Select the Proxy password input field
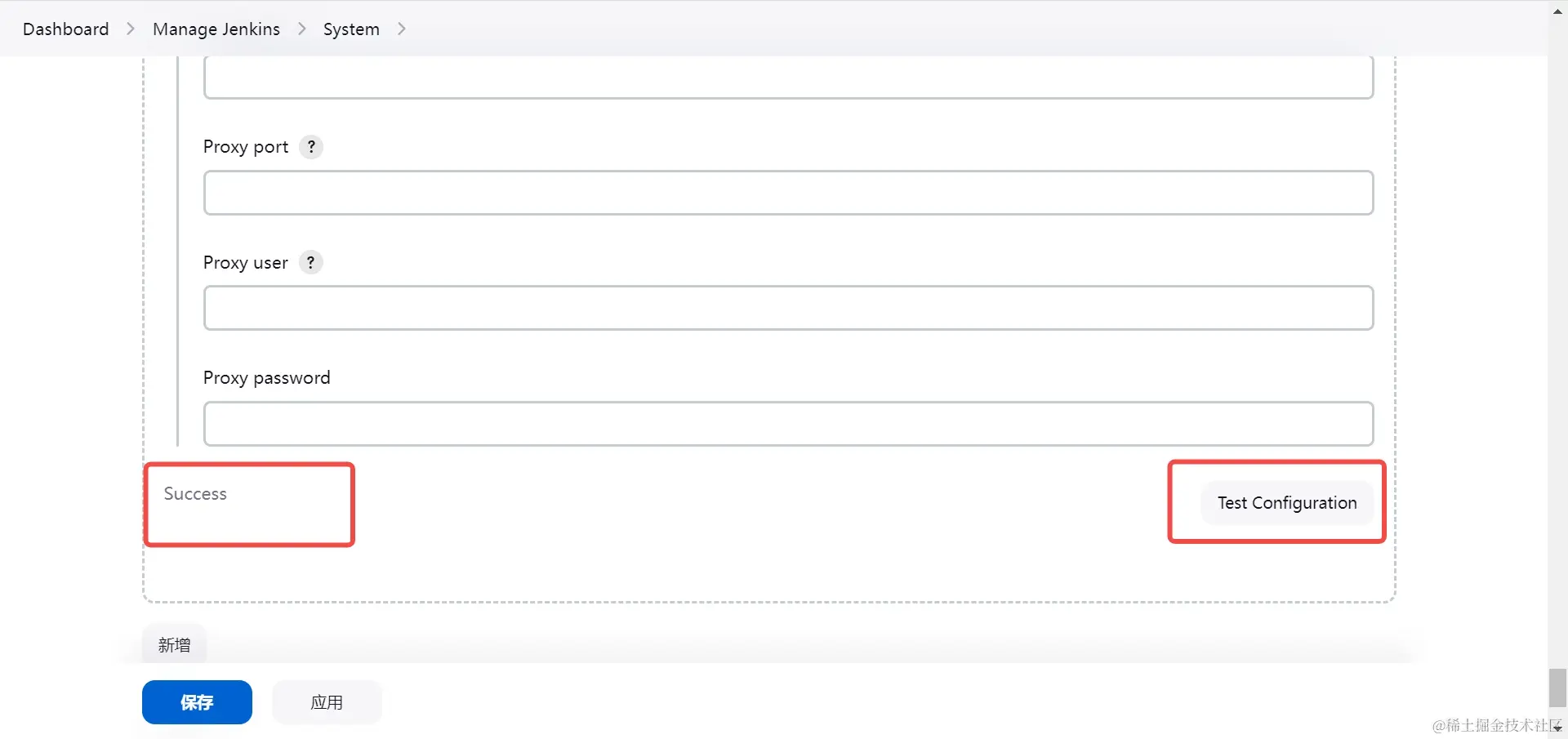The width and height of the screenshot is (1568, 739). click(x=788, y=423)
